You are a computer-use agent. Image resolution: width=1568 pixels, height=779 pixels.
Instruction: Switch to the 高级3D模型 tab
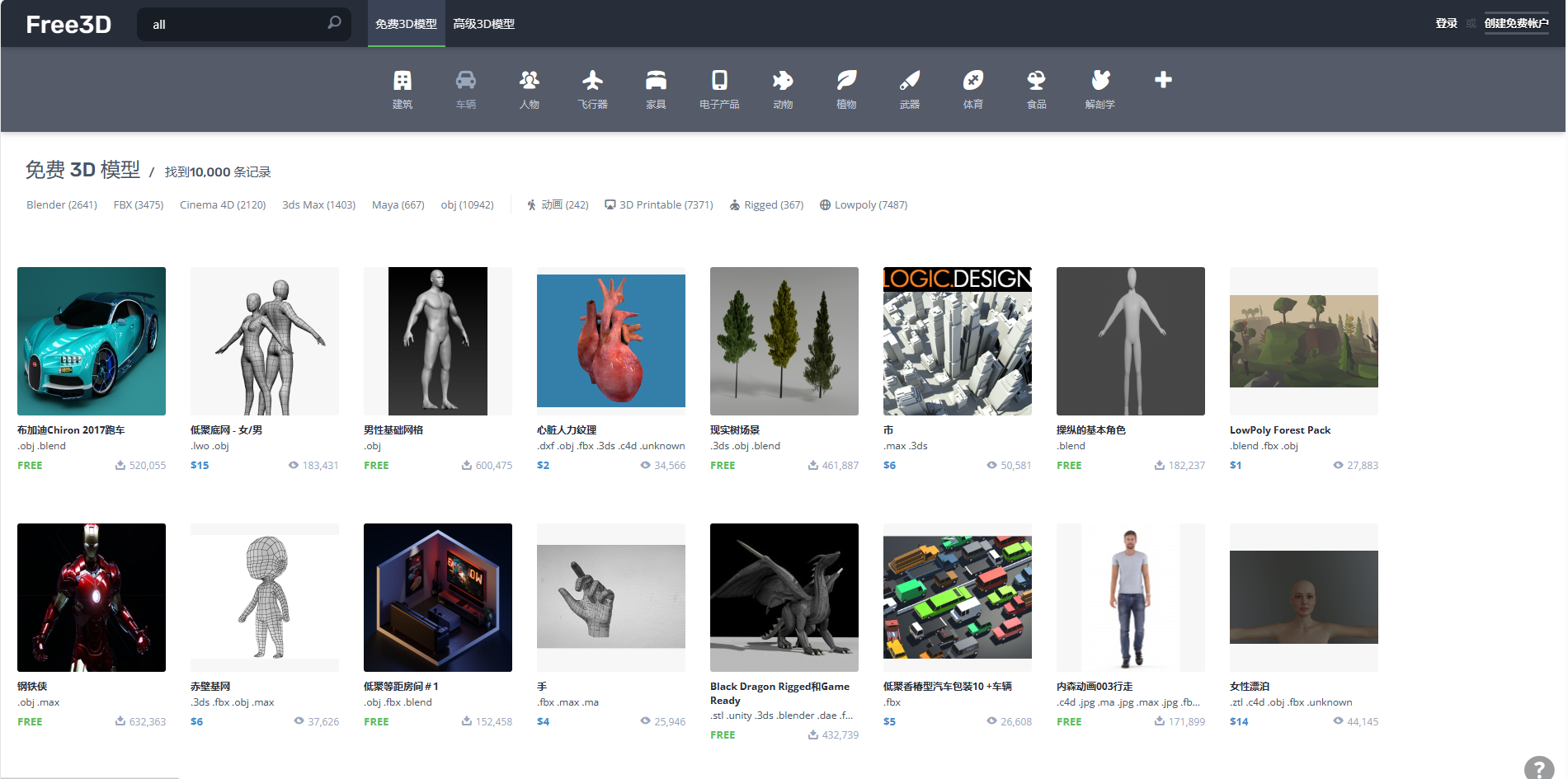coord(483,24)
